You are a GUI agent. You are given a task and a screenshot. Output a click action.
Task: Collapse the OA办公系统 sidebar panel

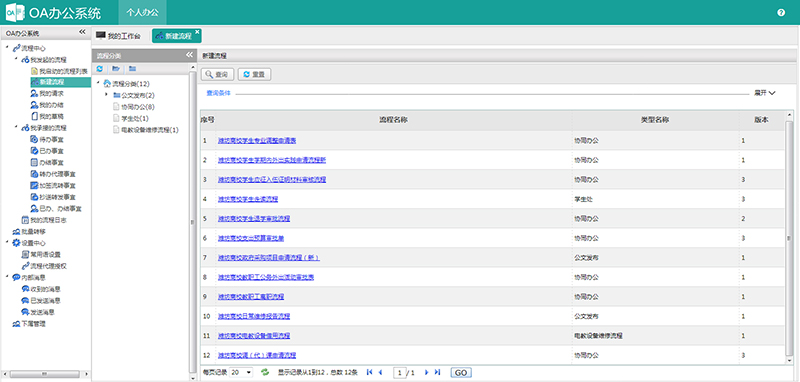82,32
